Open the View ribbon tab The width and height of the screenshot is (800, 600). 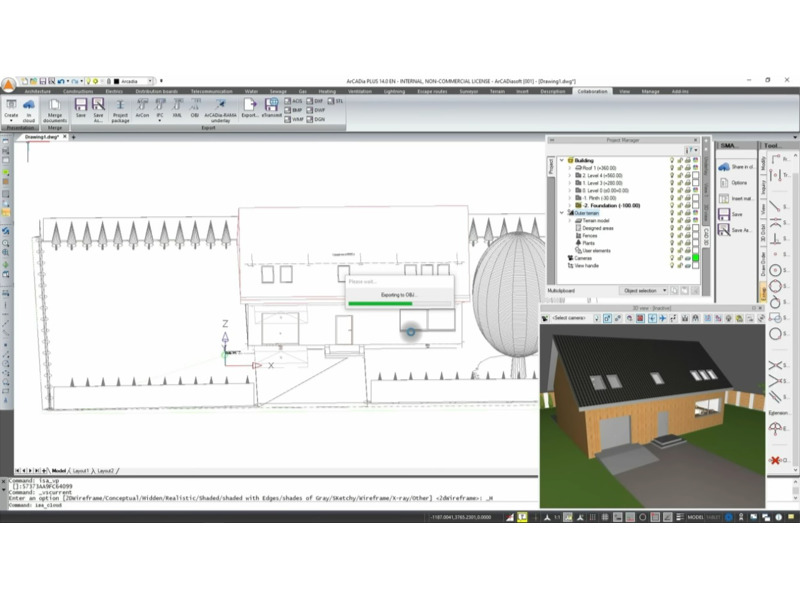[x=624, y=91]
